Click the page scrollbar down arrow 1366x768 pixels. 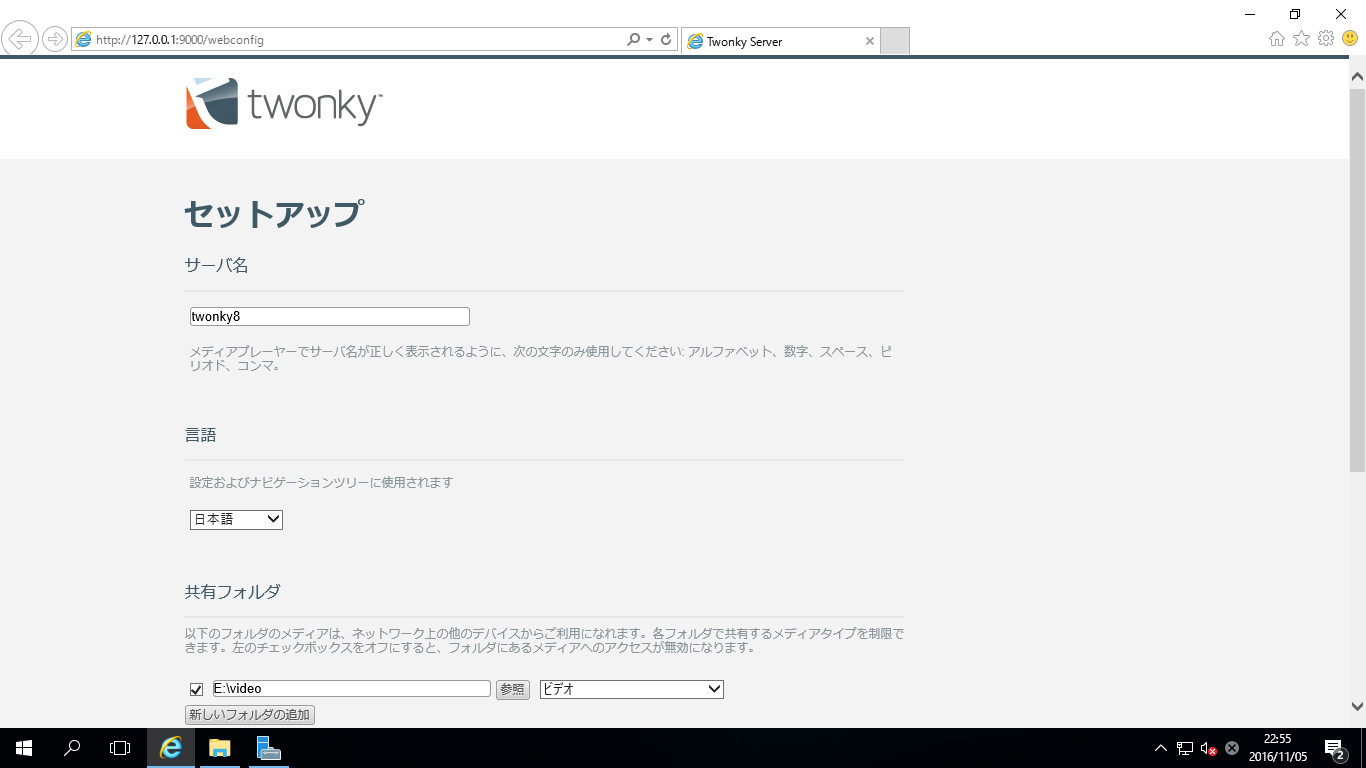[x=1357, y=706]
